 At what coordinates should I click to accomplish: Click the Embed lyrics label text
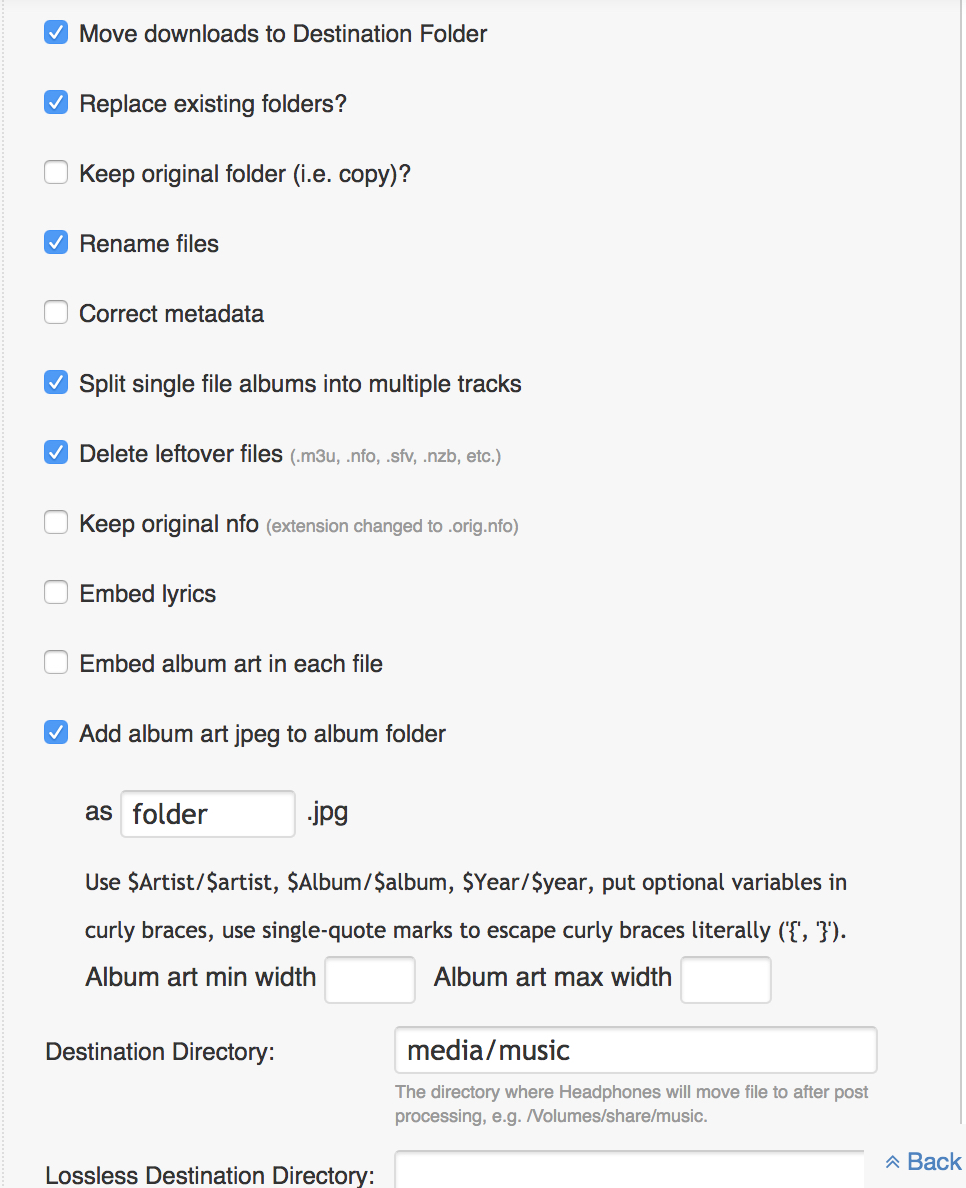coord(148,594)
